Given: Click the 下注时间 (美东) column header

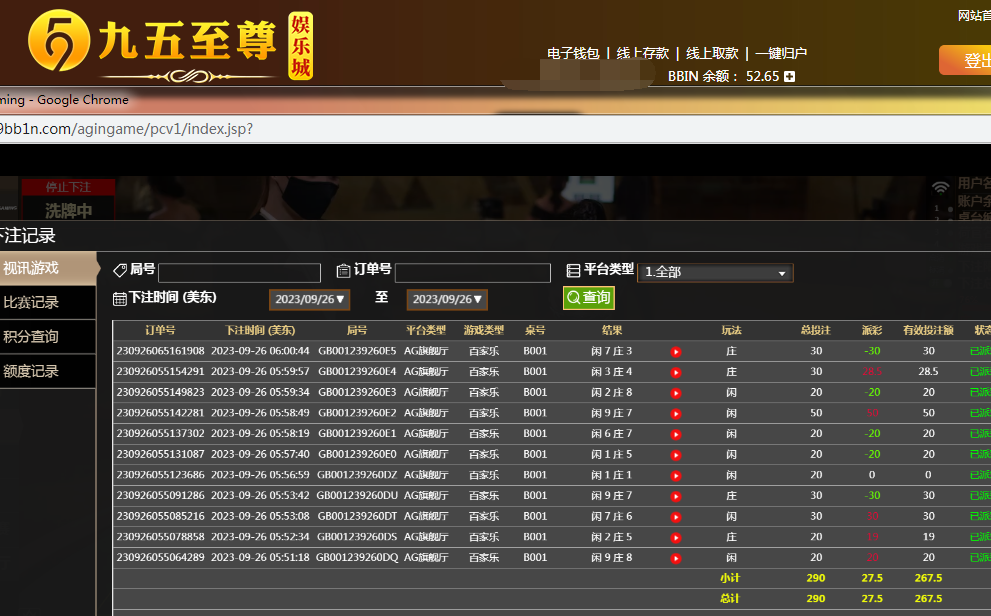Looking at the screenshot, I should point(260,330).
